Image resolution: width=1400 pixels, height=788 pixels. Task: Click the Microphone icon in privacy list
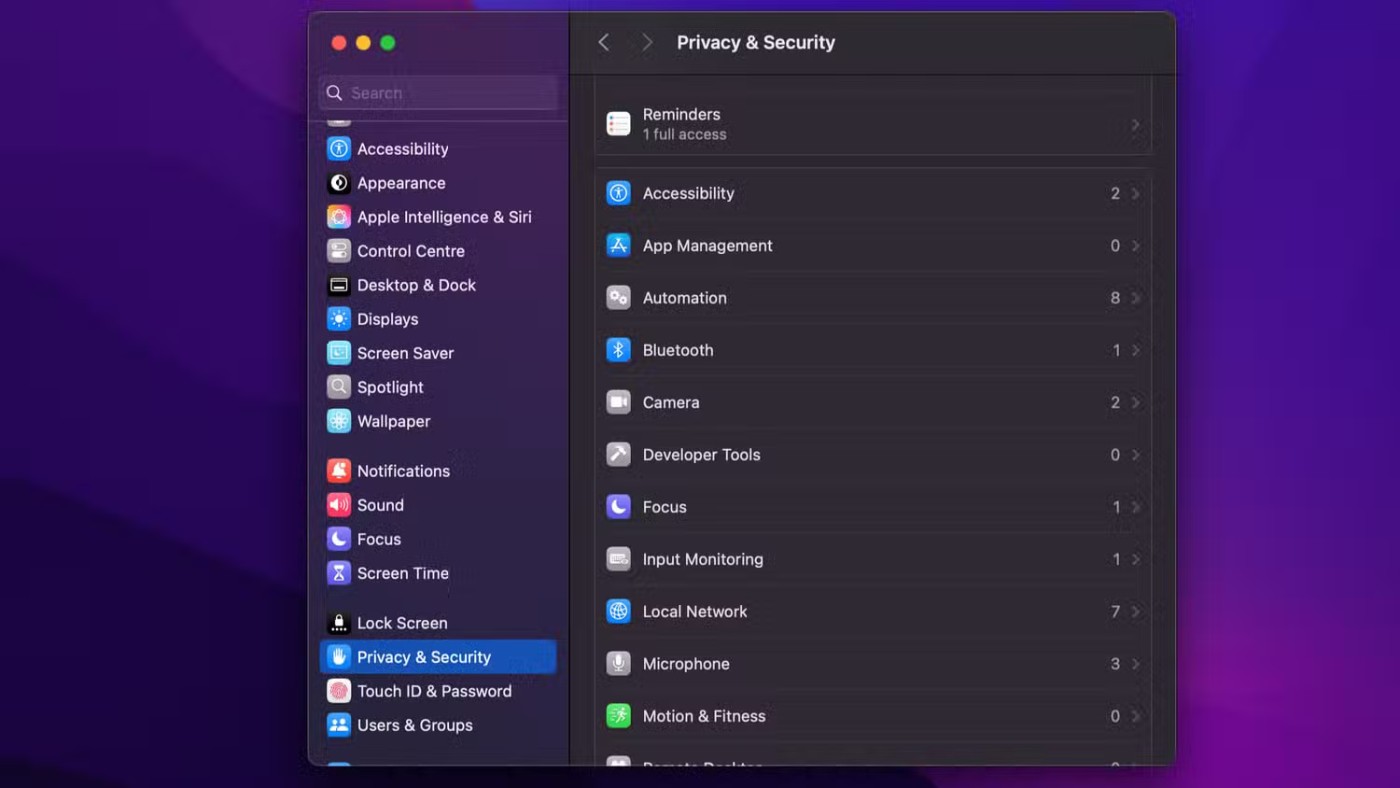pyautogui.click(x=618, y=664)
